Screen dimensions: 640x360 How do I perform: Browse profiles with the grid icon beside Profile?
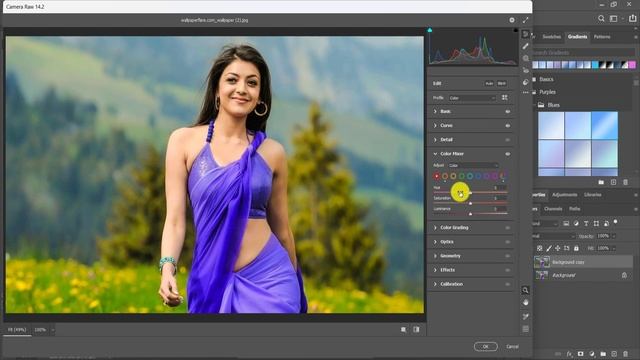click(505, 98)
